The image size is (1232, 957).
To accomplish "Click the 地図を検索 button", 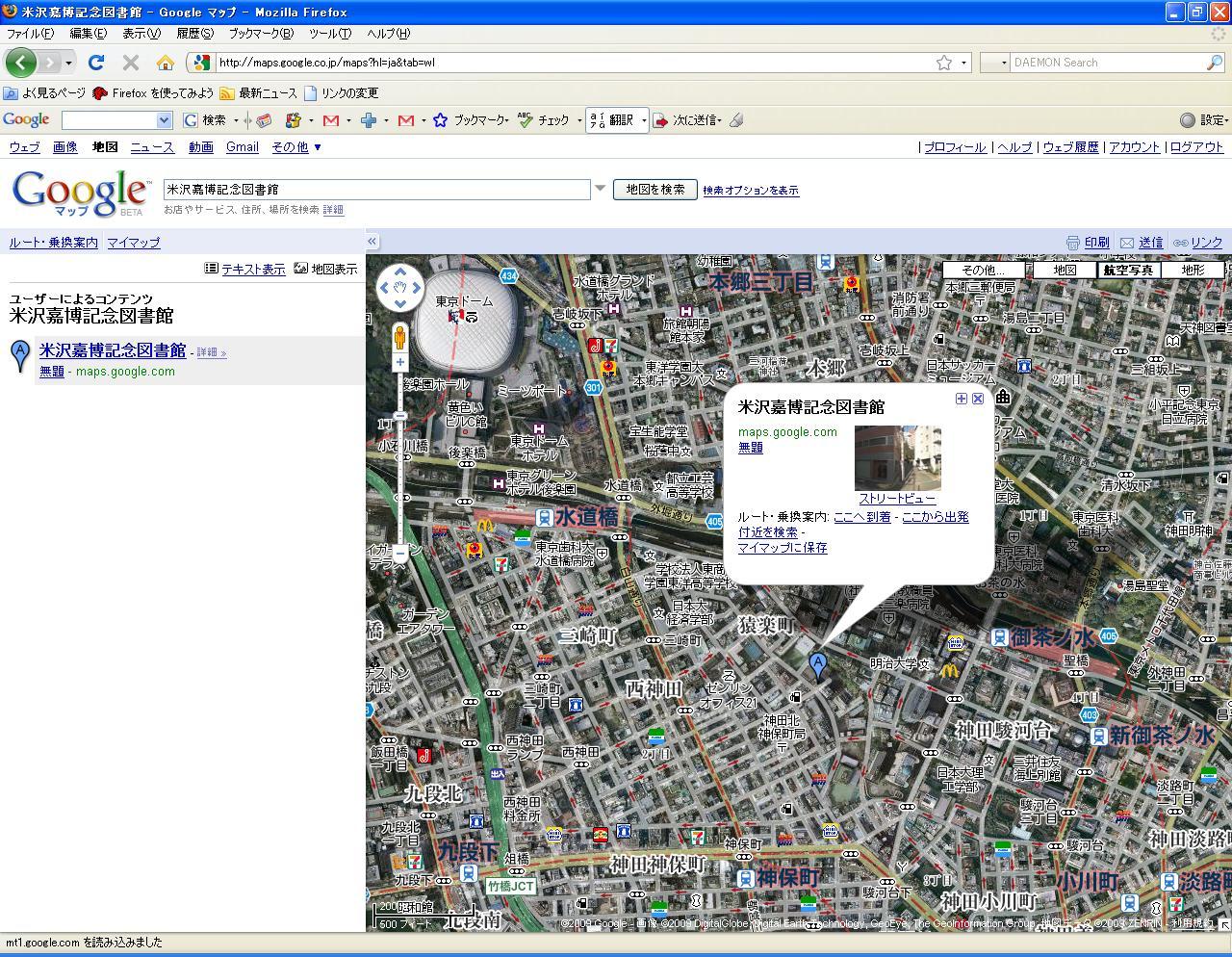I will point(655,190).
